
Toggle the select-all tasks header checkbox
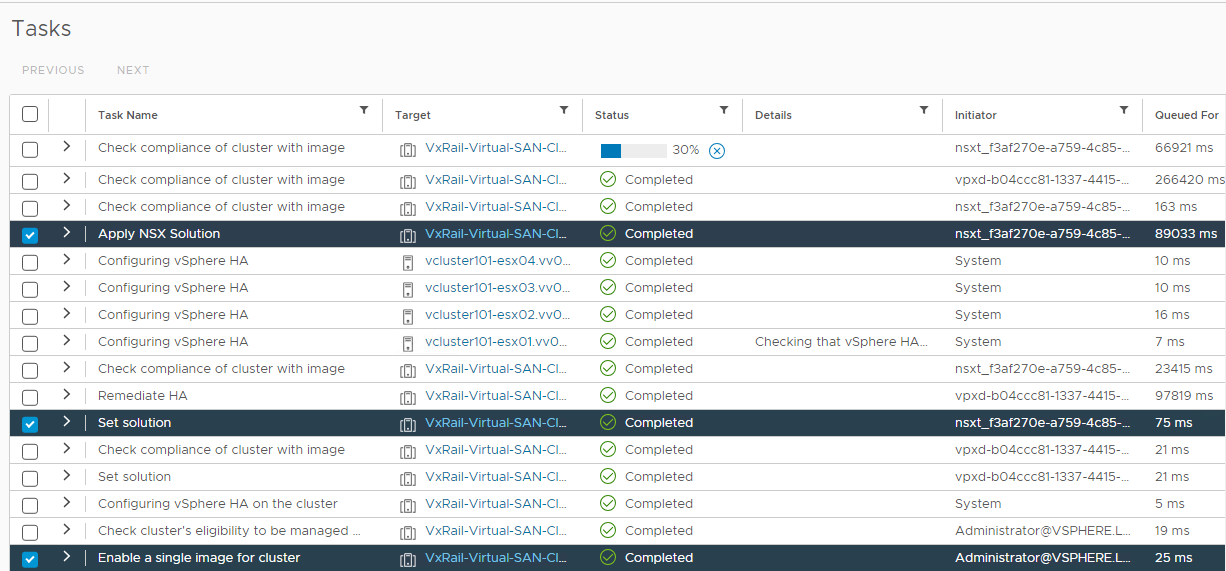(30, 114)
